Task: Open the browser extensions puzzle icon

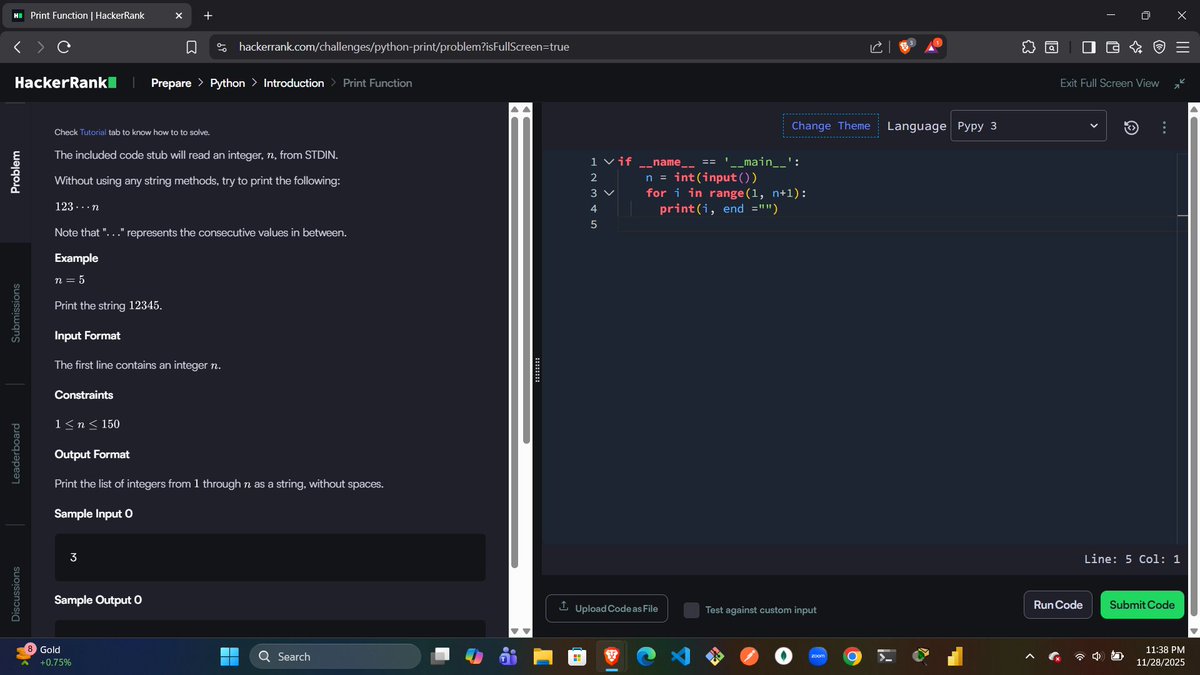Action: click(1027, 46)
